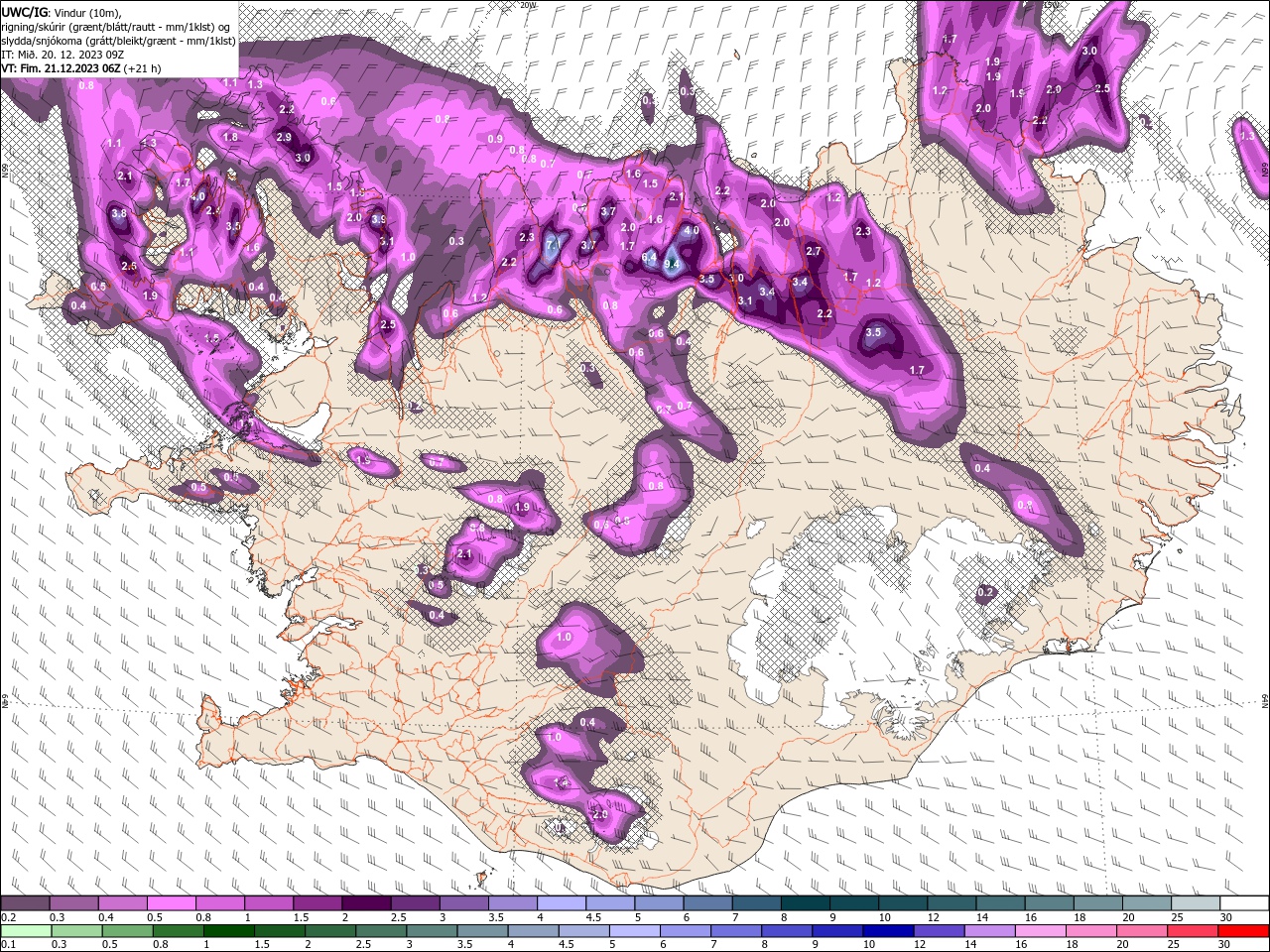This screenshot has height=952, width=1270.
Task: Click the dark mauve swatch above 0.2 in the upper legend
Action: [x=25, y=903]
